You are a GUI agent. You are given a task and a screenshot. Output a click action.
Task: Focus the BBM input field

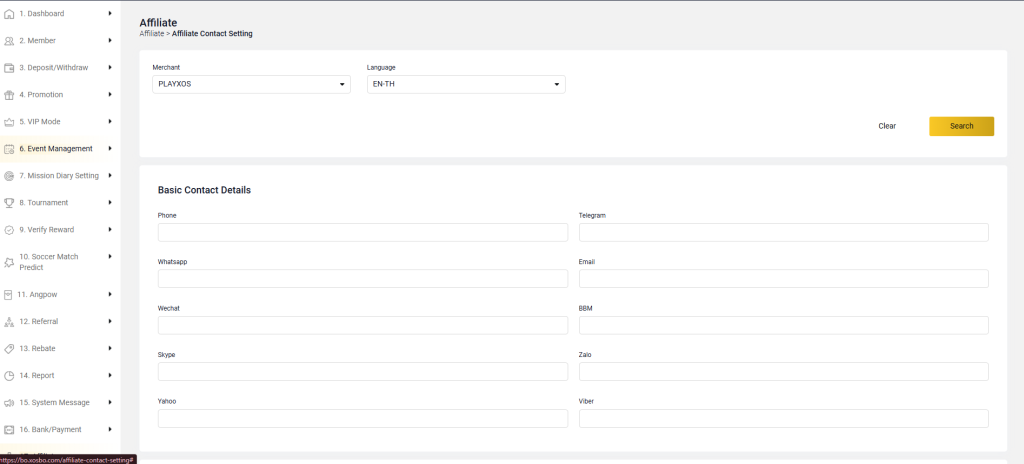tap(784, 325)
